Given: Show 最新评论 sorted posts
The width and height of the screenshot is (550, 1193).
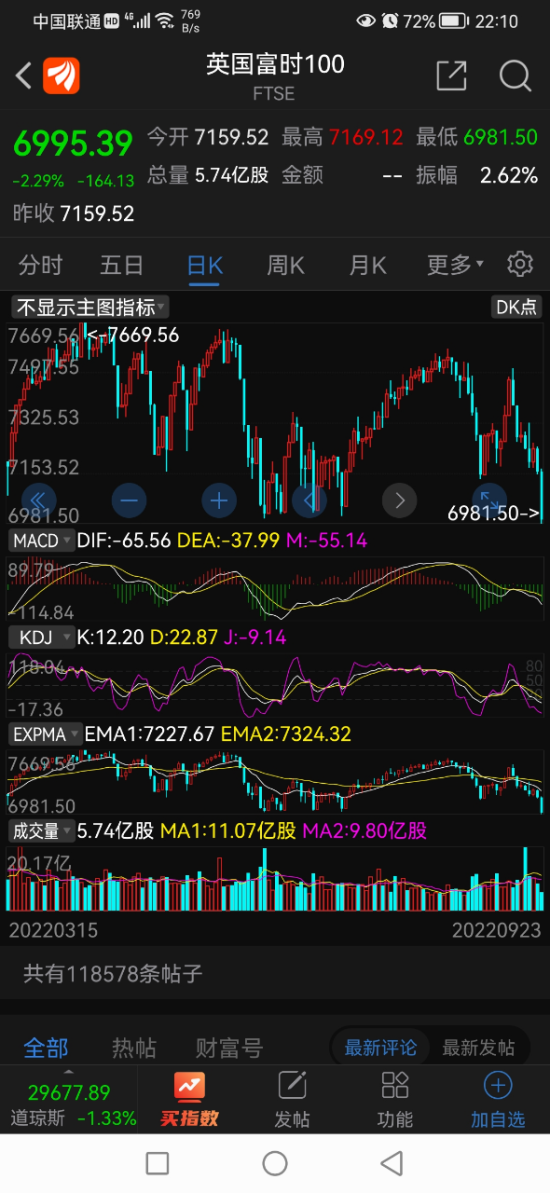Looking at the screenshot, I should pos(380,1048).
